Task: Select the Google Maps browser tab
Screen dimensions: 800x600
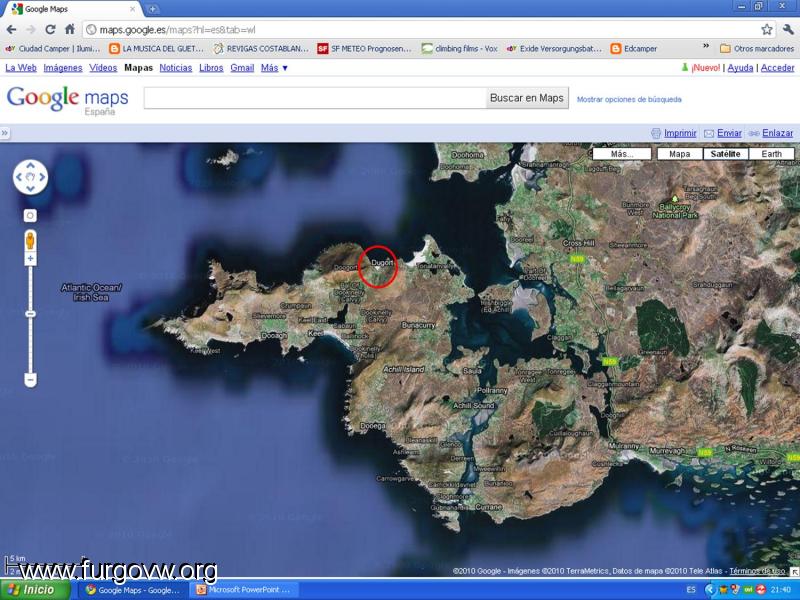Action: click(x=71, y=9)
